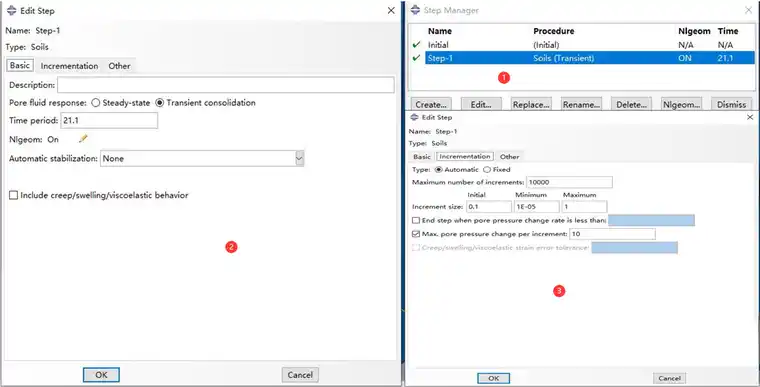
Task: Click green checkmark beside Initial step
Action: tap(416, 45)
